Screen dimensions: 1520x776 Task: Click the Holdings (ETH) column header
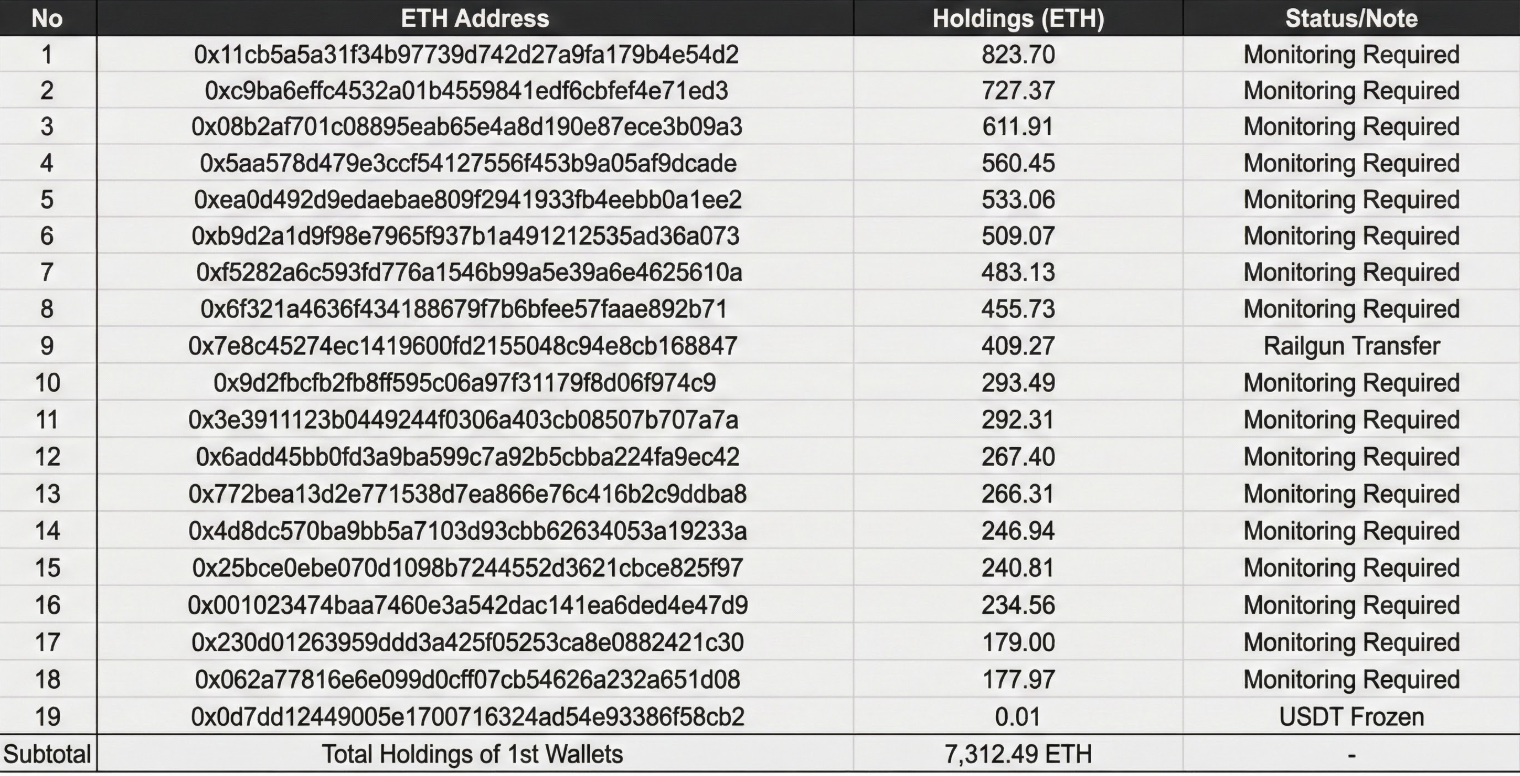coord(1017,18)
